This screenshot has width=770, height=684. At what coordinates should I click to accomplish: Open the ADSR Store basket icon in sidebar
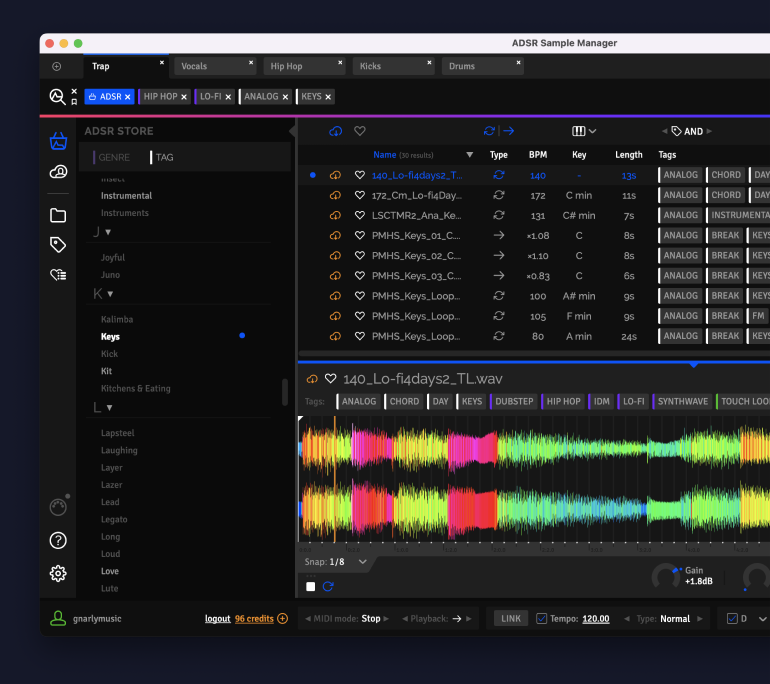58,141
